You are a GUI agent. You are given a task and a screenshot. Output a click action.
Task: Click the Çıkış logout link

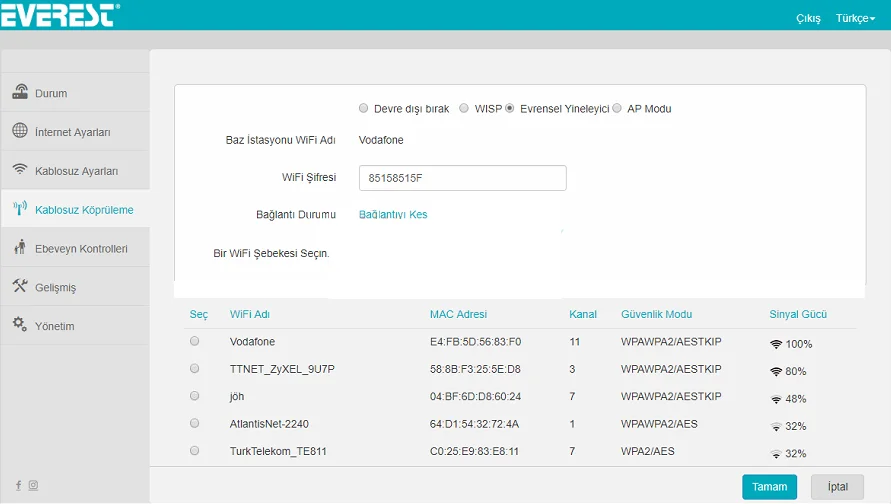click(x=808, y=18)
